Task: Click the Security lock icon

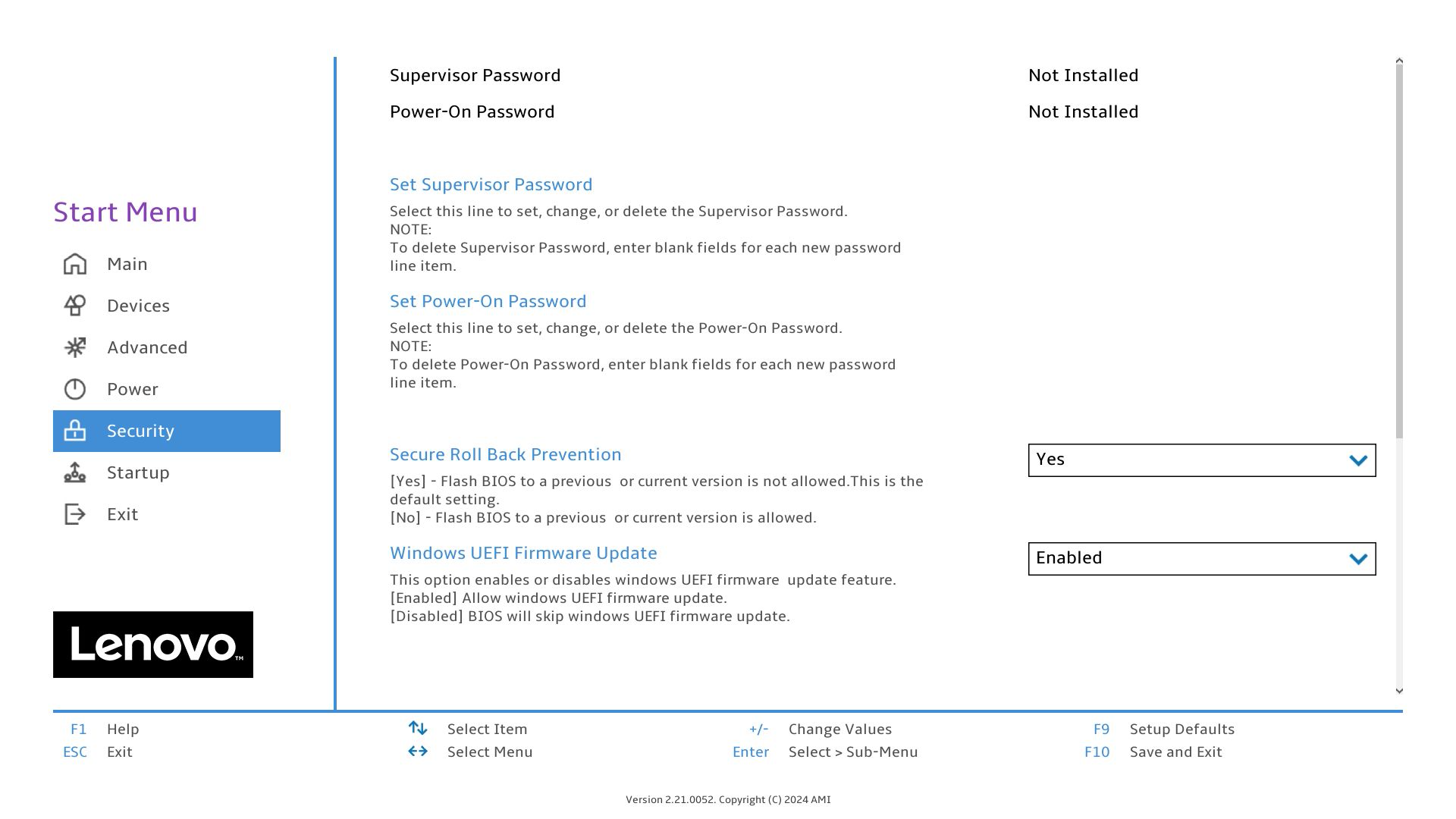Action: (75, 431)
